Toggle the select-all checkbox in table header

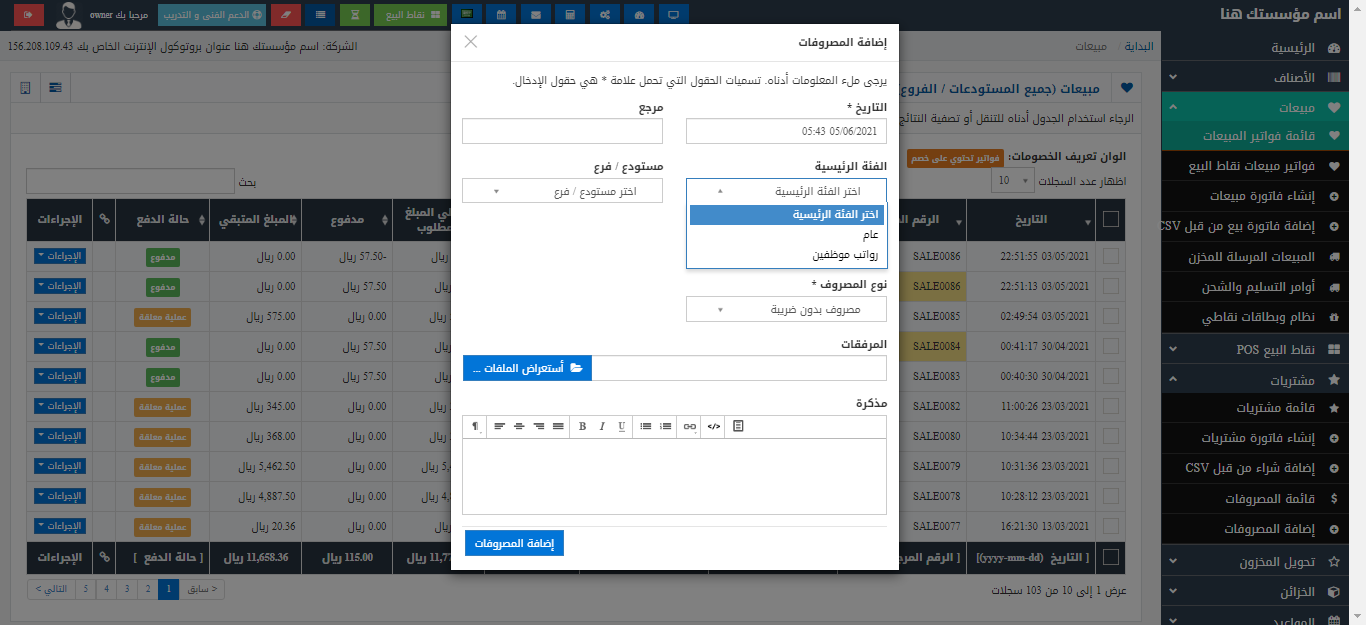pyautogui.click(x=1110, y=221)
